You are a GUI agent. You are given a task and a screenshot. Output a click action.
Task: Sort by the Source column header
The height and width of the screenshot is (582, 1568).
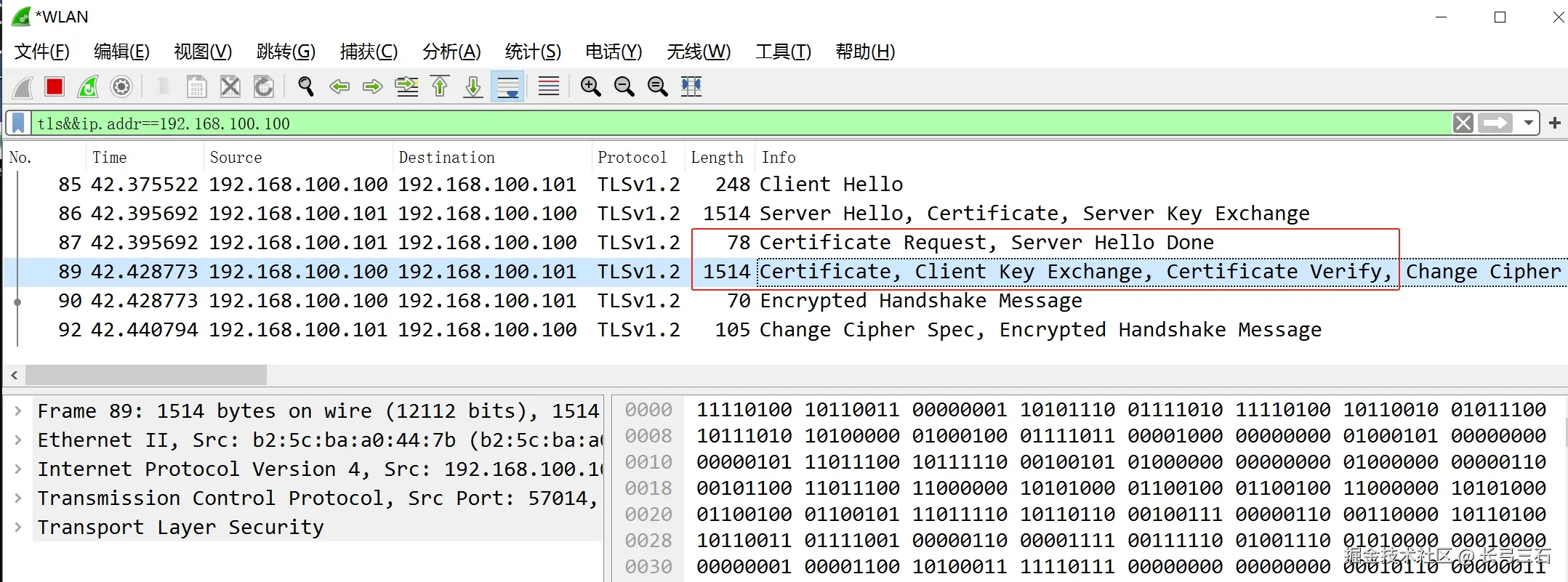(299, 157)
